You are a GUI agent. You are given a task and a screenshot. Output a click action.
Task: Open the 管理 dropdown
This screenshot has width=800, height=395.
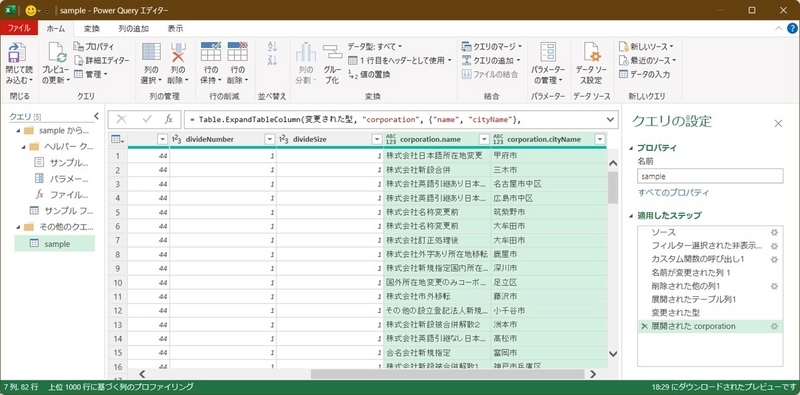coord(90,74)
